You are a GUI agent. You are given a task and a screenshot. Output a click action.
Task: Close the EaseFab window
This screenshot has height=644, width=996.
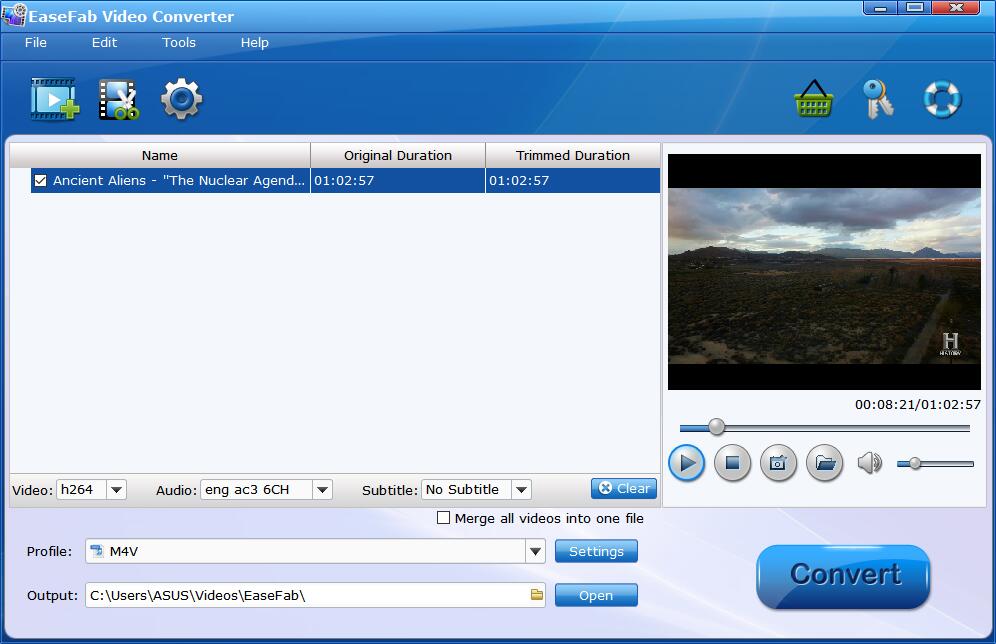(x=956, y=8)
